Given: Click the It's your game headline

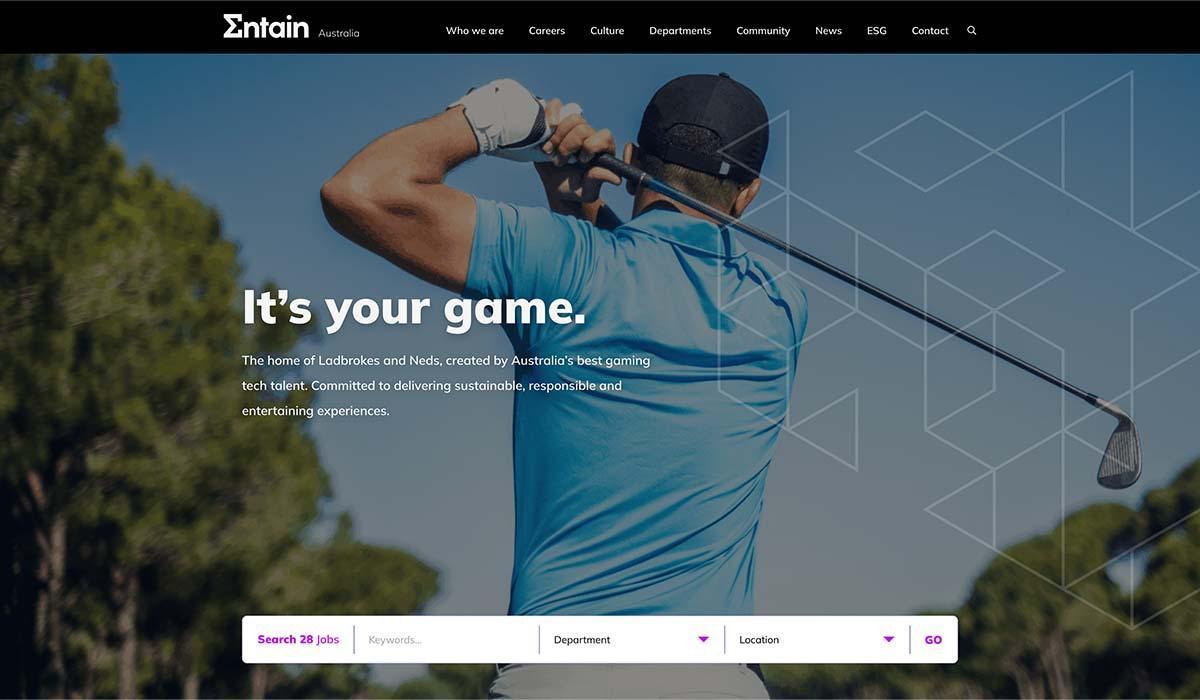Looking at the screenshot, I should click(x=414, y=307).
